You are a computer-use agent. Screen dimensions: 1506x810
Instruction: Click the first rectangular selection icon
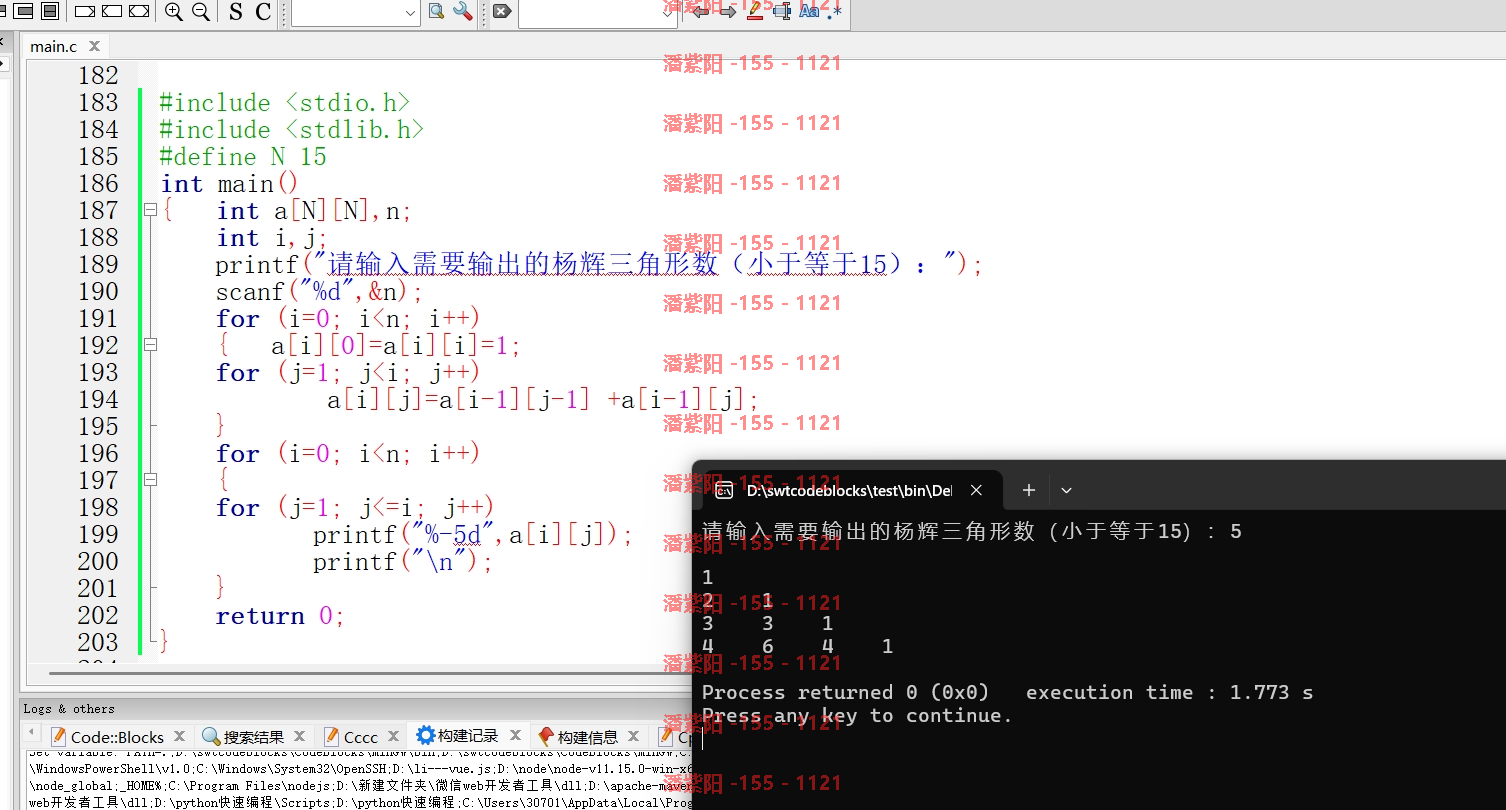(x=85, y=12)
